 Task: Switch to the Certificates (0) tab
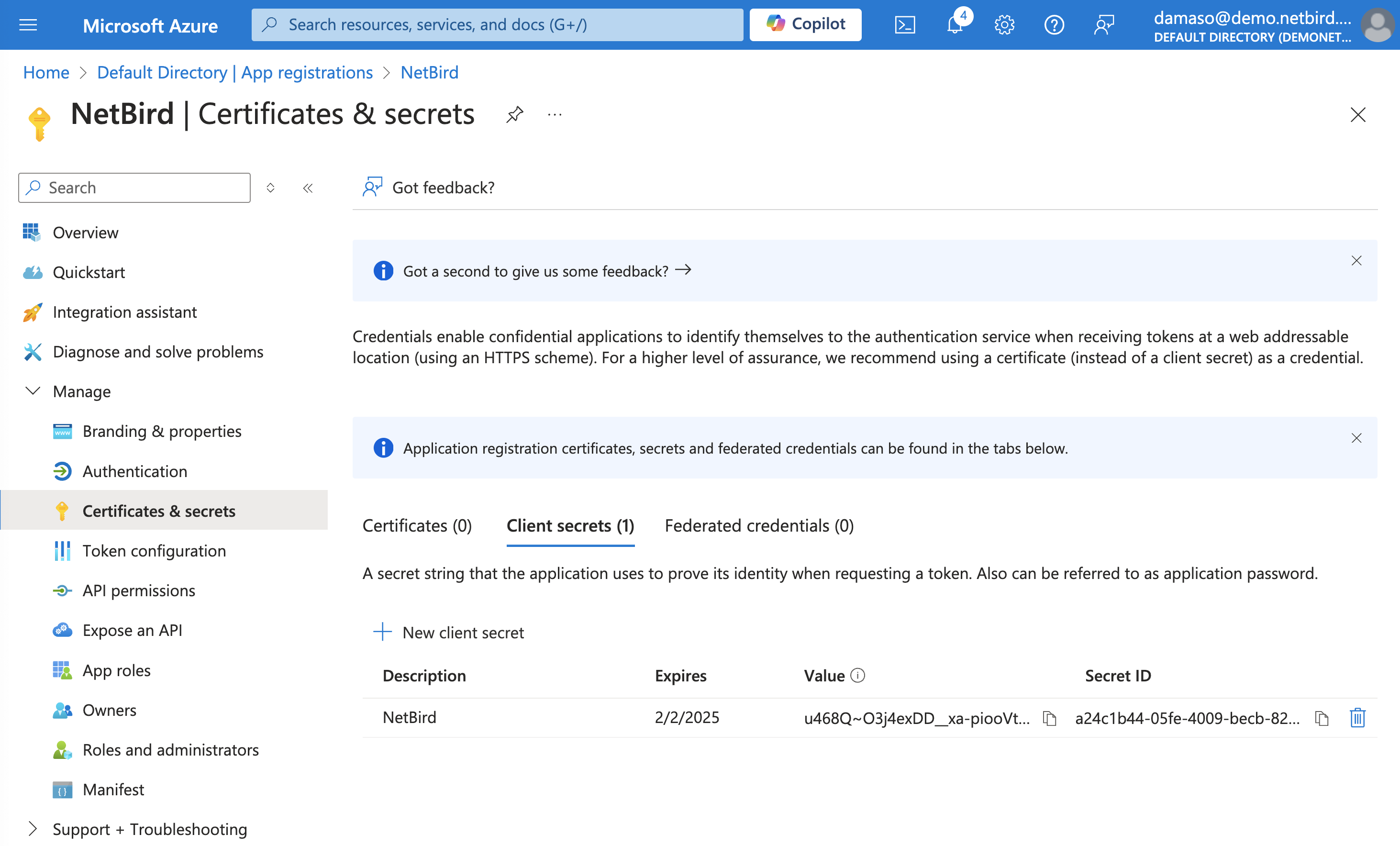click(417, 525)
